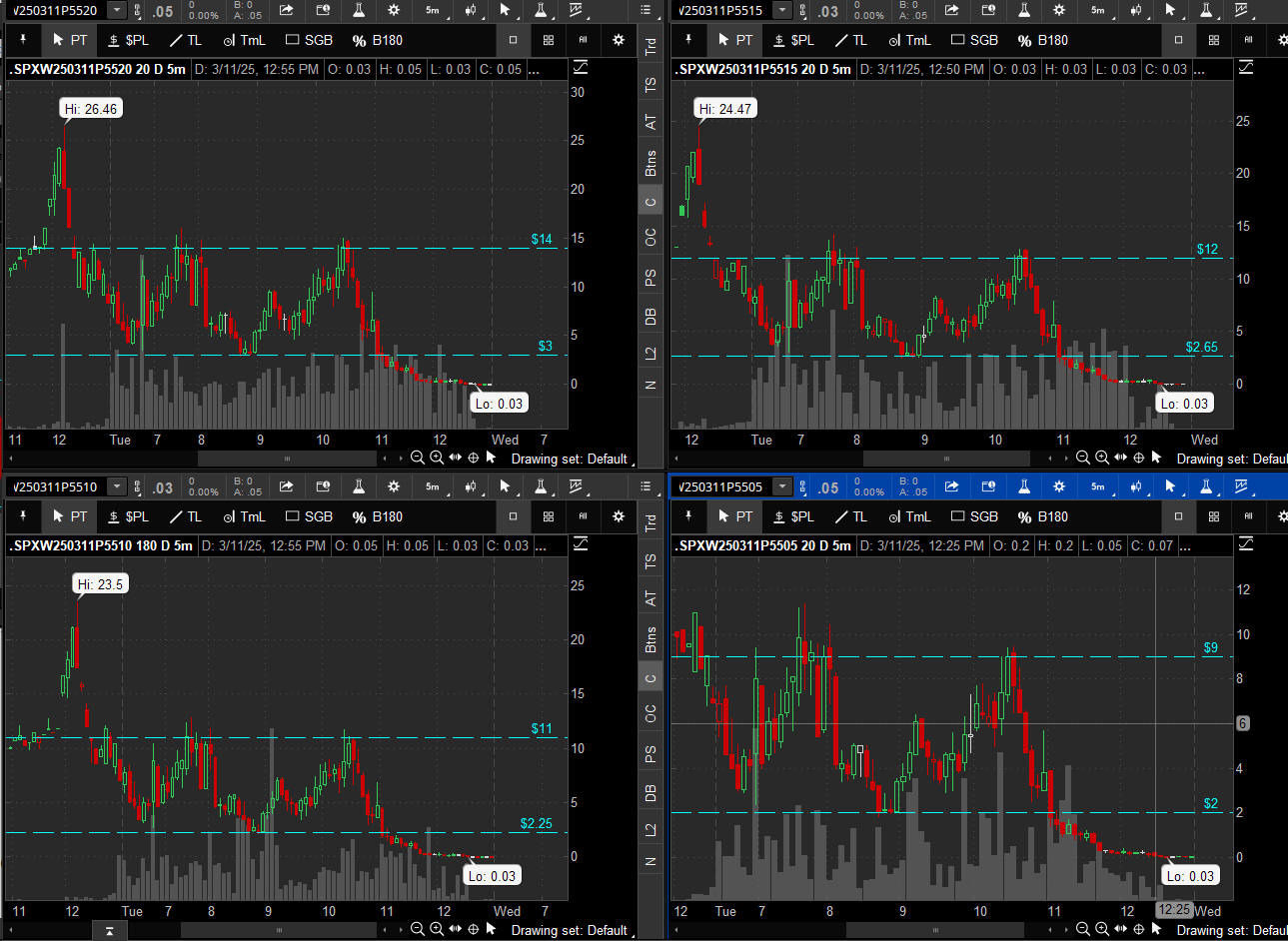This screenshot has height=941, width=1288.
Task: Toggle single-chart view in bottom-left drawing toolbar
Action: coord(513,516)
